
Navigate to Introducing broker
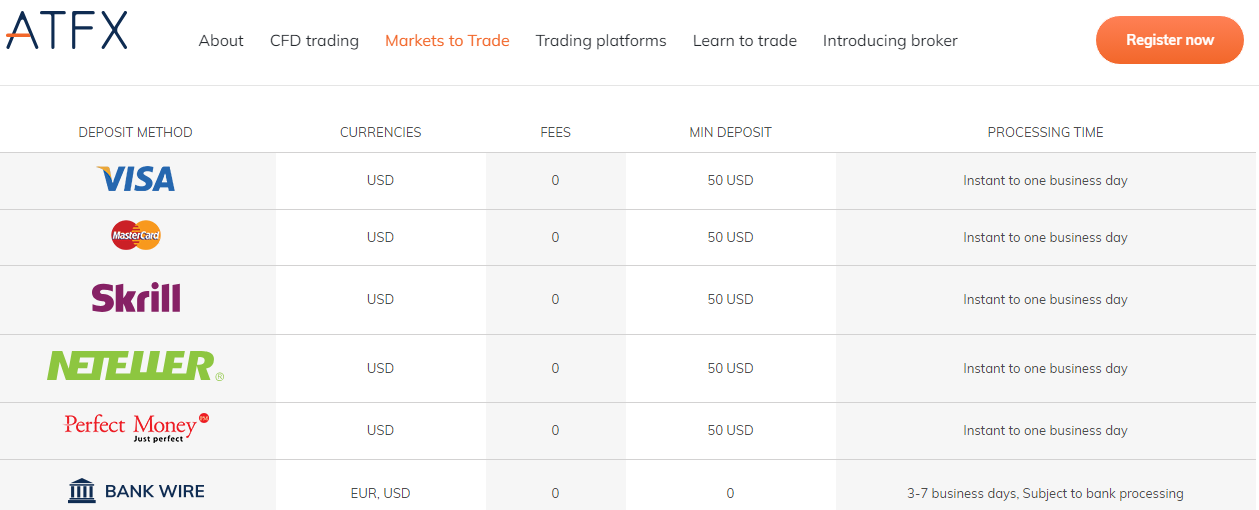click(x=890, y=41)
